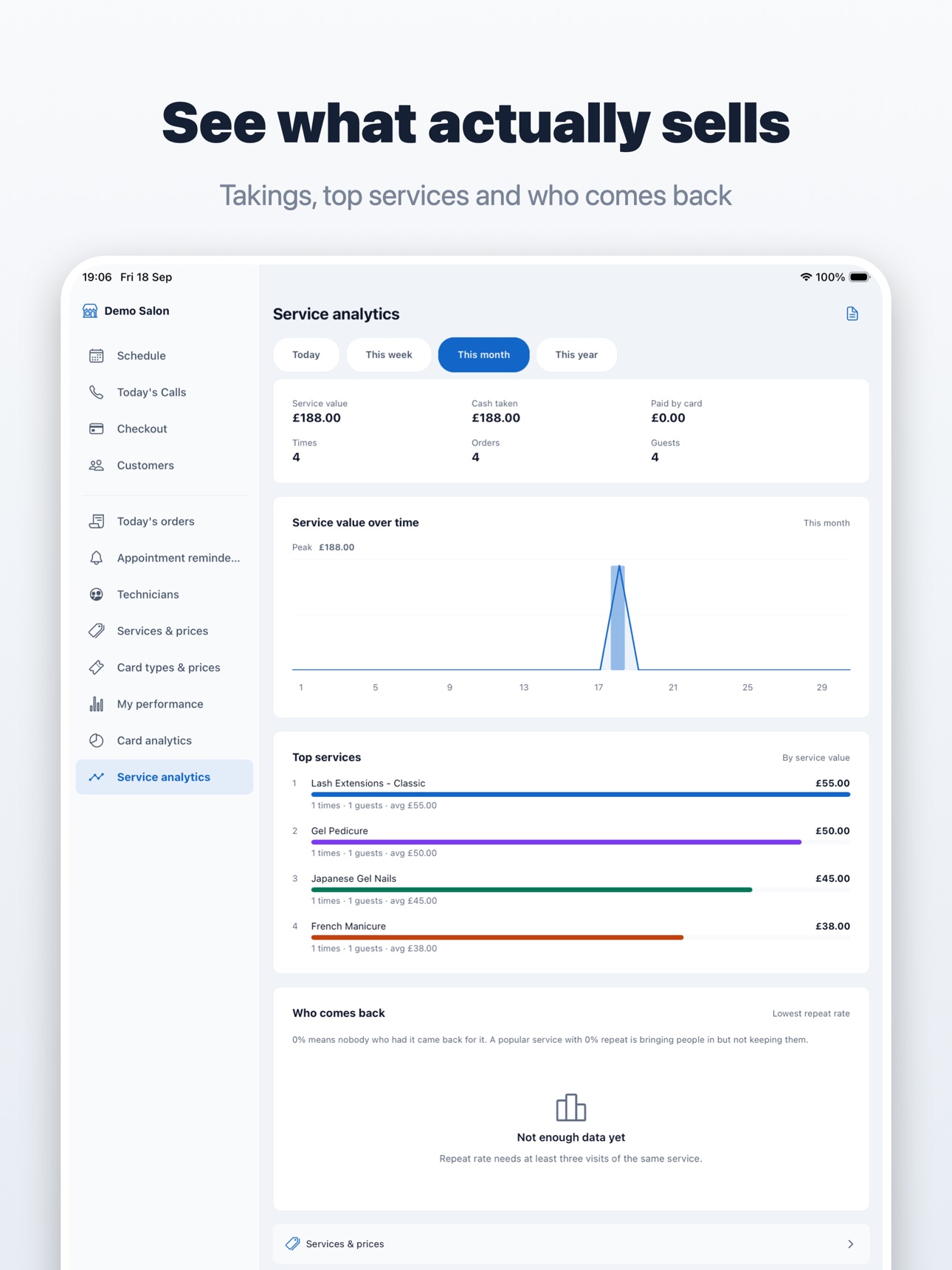Click the Services & prices tag icon in sidebar
Screen dimensions: 952x1270
[97, 631]
